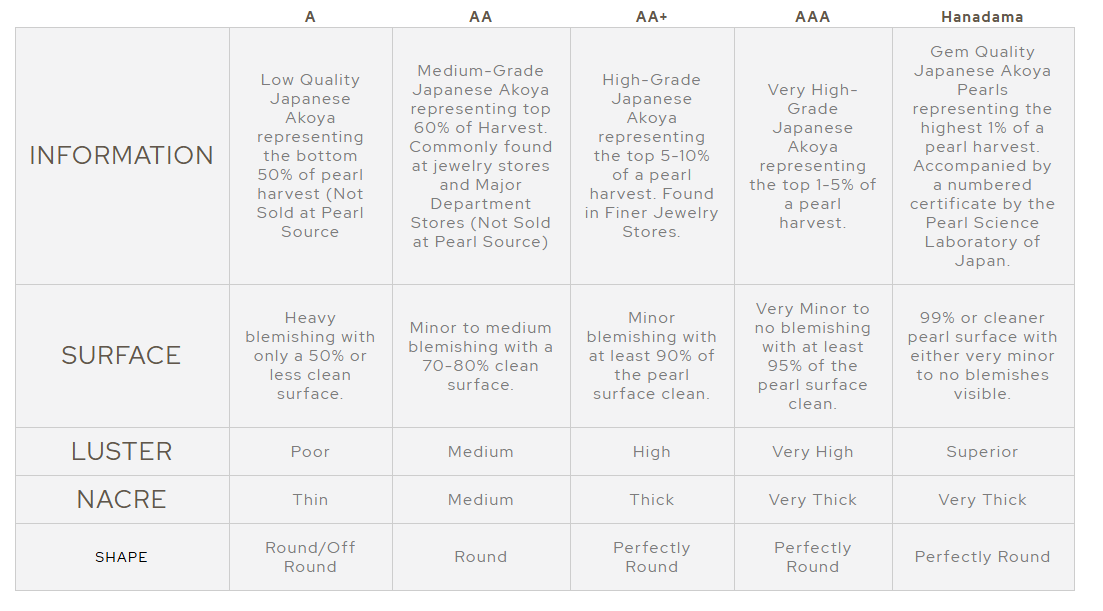Select the SHAPE row label
This screenshot has width=1103, height=611.
pyautogui.click(x=122, y=557)
